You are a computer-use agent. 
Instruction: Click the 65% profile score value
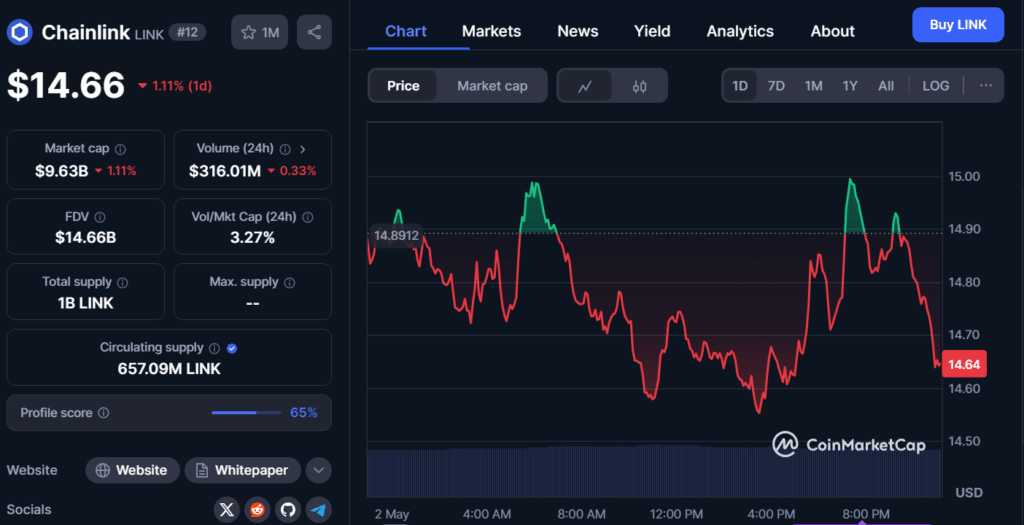[304, 413]
